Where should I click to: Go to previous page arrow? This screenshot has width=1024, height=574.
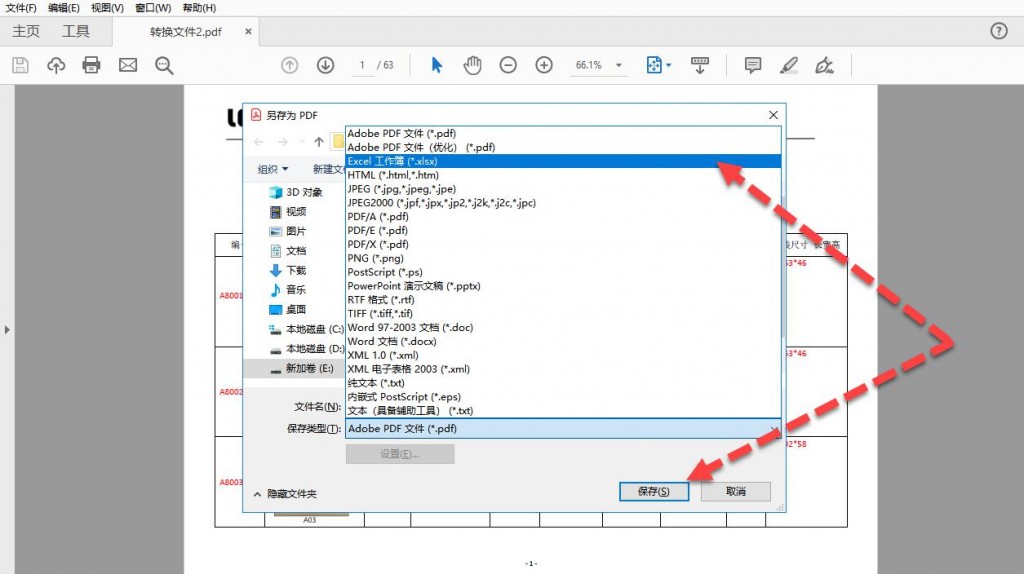coord(289,65)
